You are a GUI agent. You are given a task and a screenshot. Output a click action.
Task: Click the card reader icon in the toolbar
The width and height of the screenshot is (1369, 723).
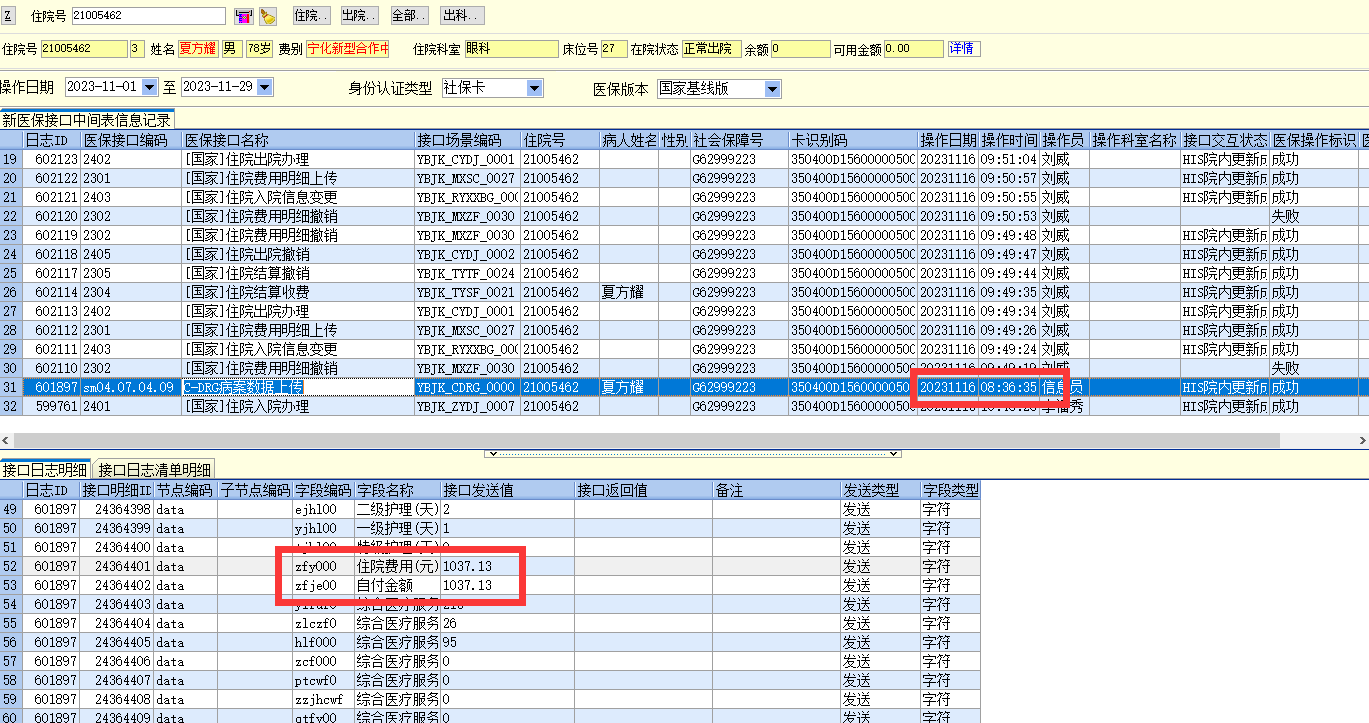243,16
